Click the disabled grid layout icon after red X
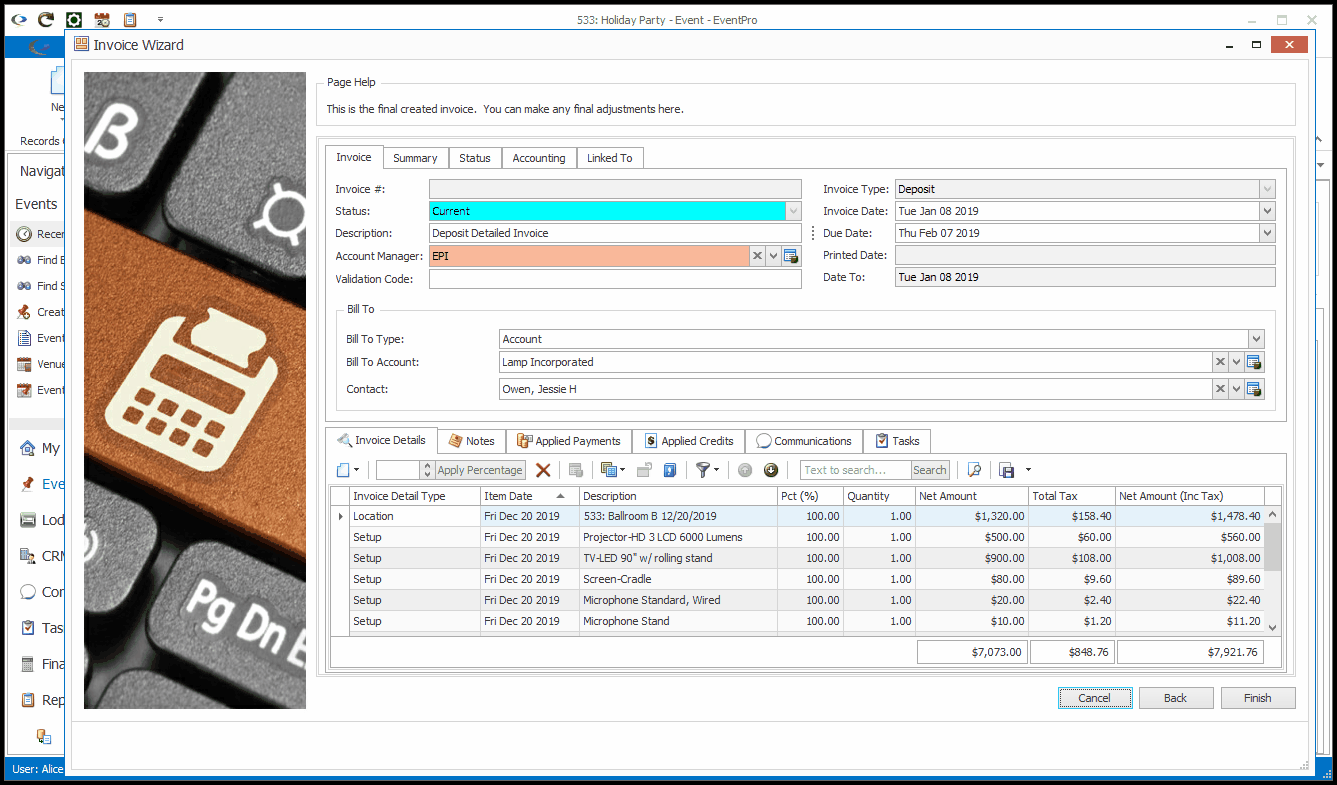The image size is (1337, 785). 576,470
